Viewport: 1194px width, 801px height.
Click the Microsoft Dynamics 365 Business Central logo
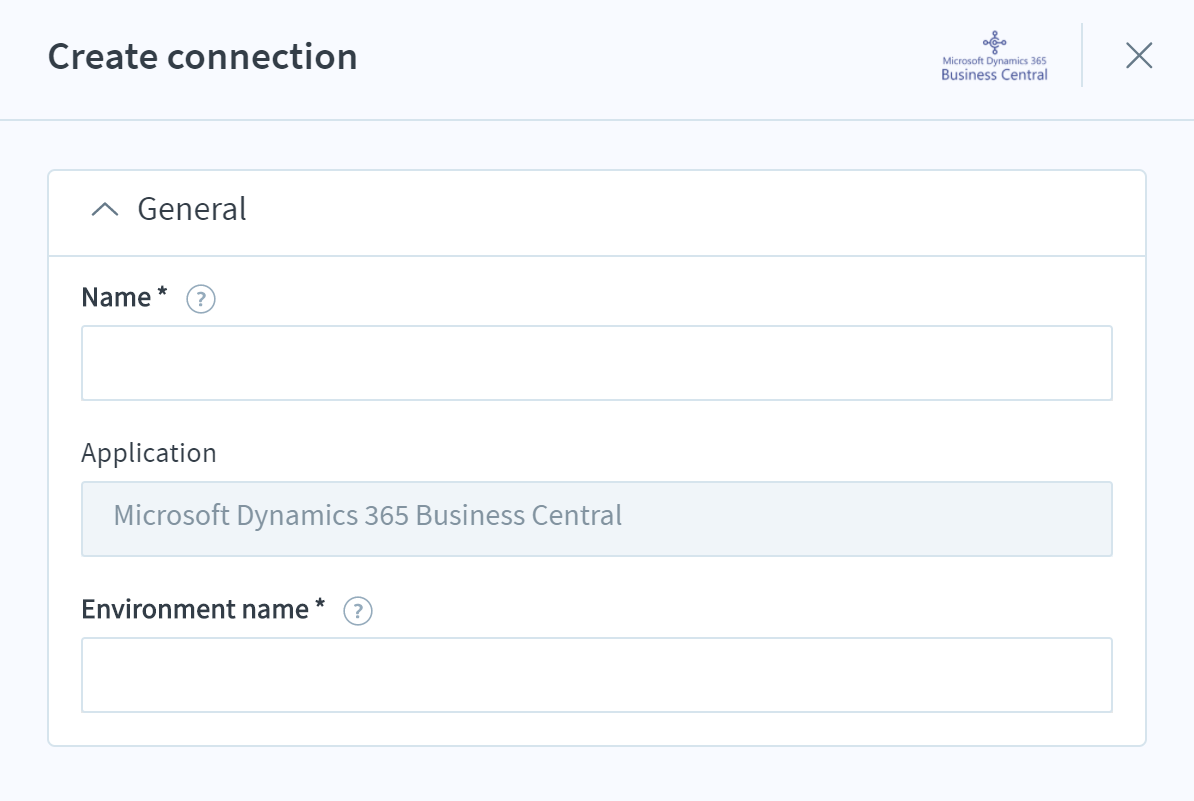click(994, 56)
